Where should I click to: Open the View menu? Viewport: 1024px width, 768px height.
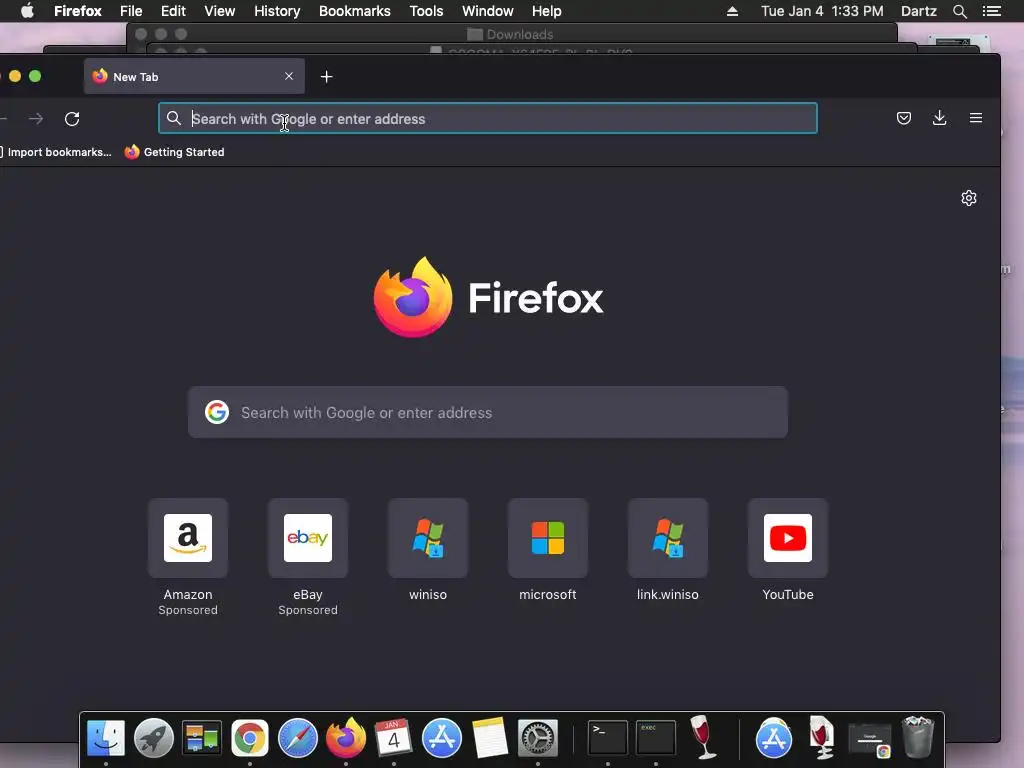(219, 11)
